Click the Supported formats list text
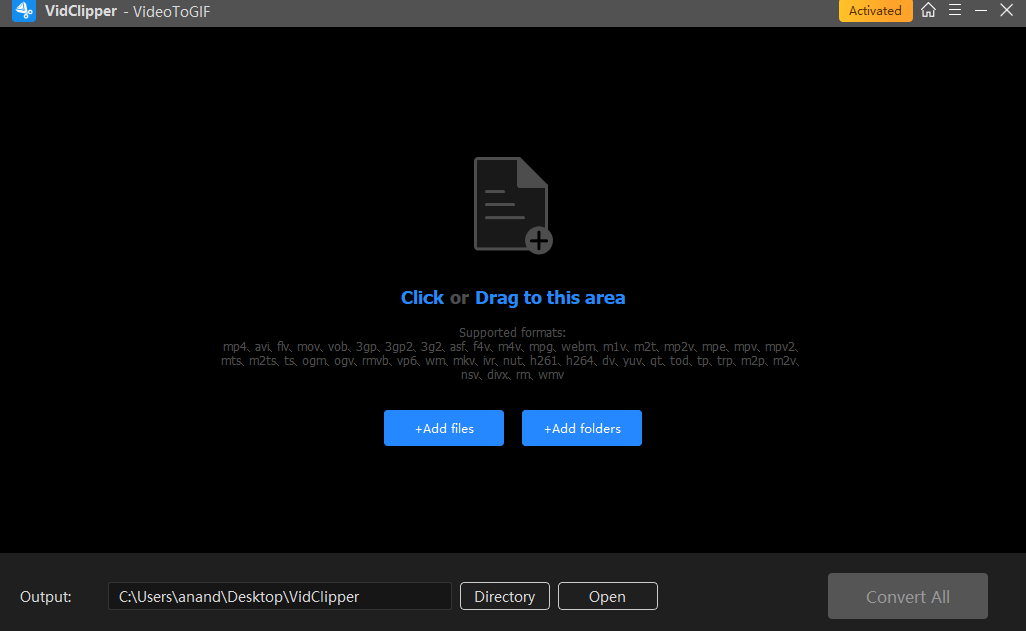Screen dimensions: 1026x631 511,354
